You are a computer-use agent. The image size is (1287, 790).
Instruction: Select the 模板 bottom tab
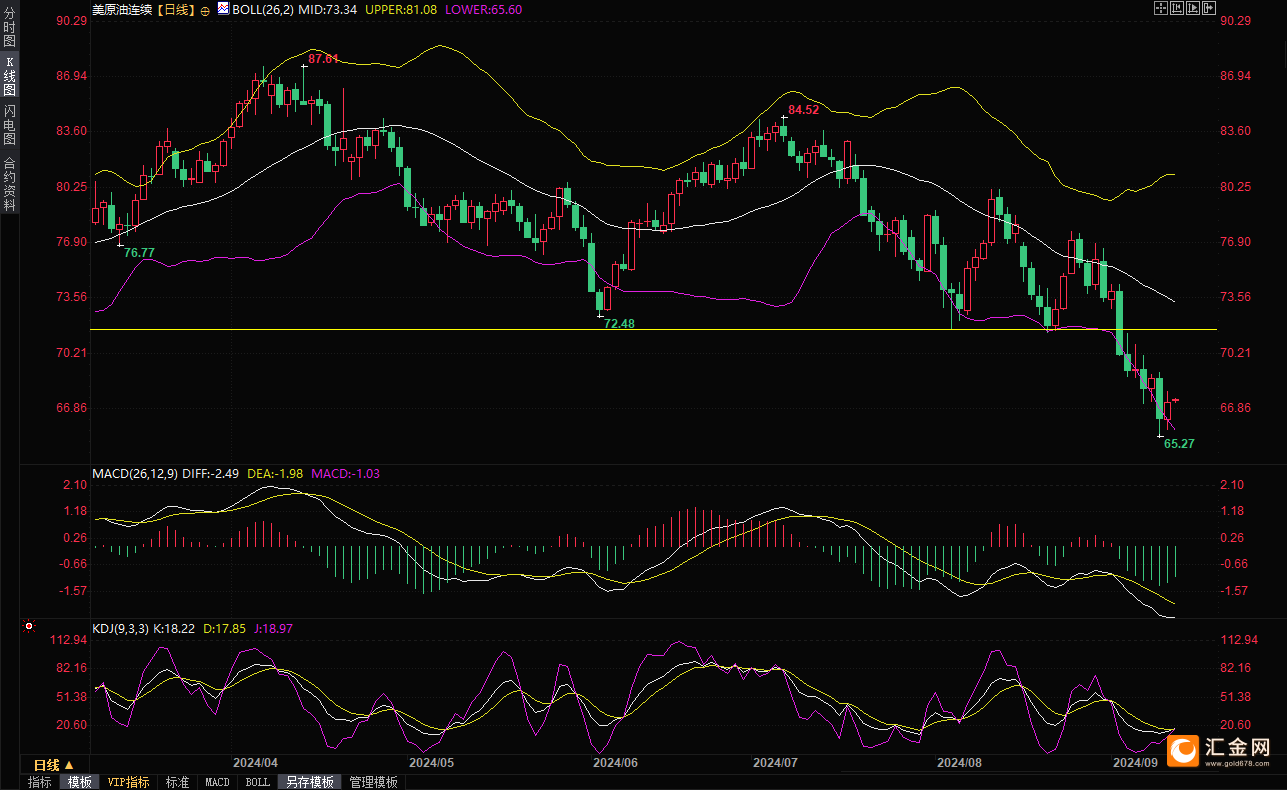(x=80, y=782)
